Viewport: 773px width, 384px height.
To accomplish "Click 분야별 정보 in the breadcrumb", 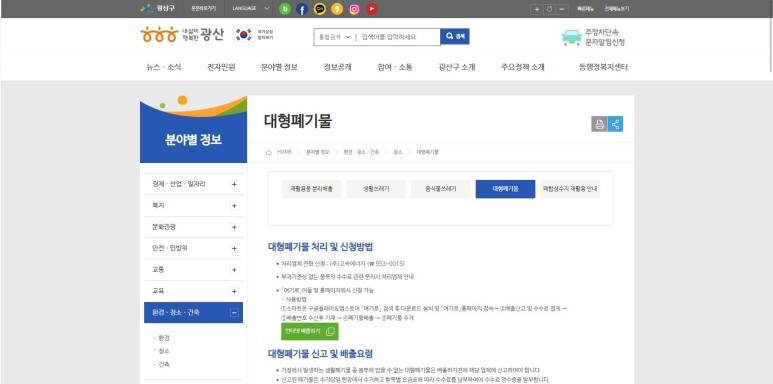I will (x=317, y=152).
